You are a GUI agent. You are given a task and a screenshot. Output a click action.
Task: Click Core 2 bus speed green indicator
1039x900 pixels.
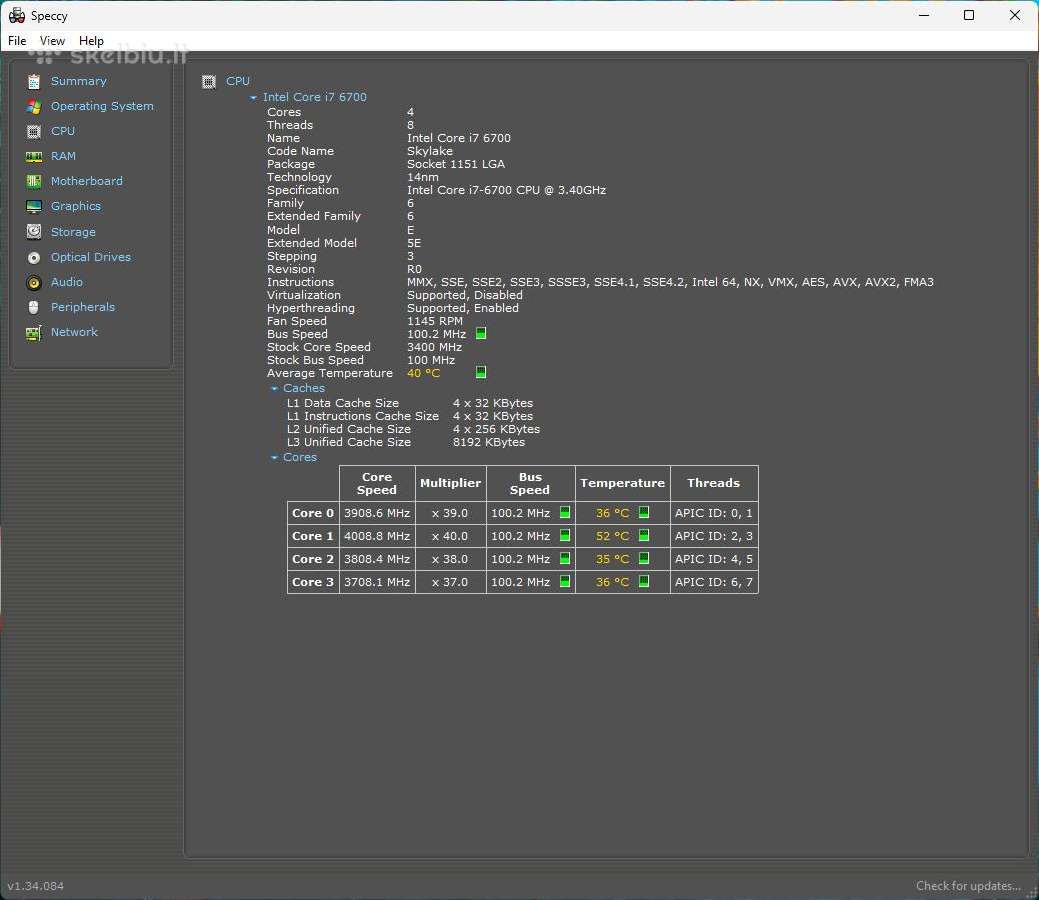point(565,559)
